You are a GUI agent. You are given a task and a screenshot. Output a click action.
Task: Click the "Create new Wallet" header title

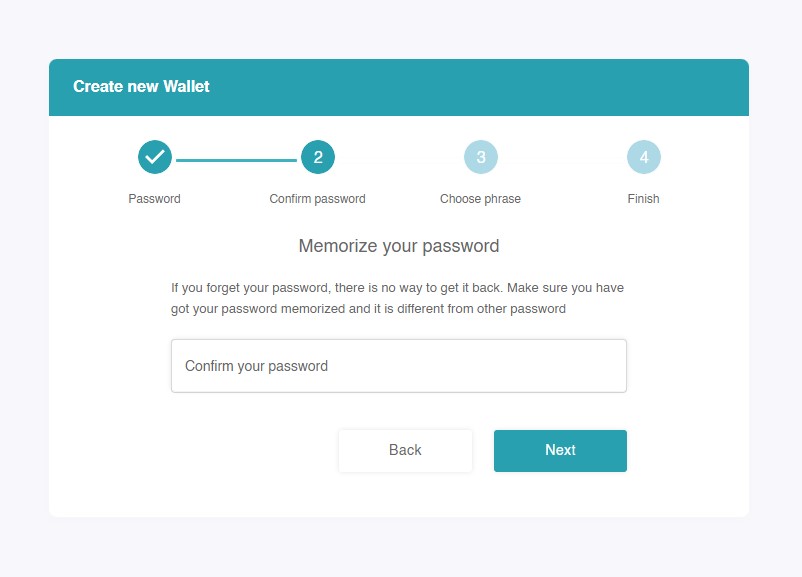coord(141,87)
